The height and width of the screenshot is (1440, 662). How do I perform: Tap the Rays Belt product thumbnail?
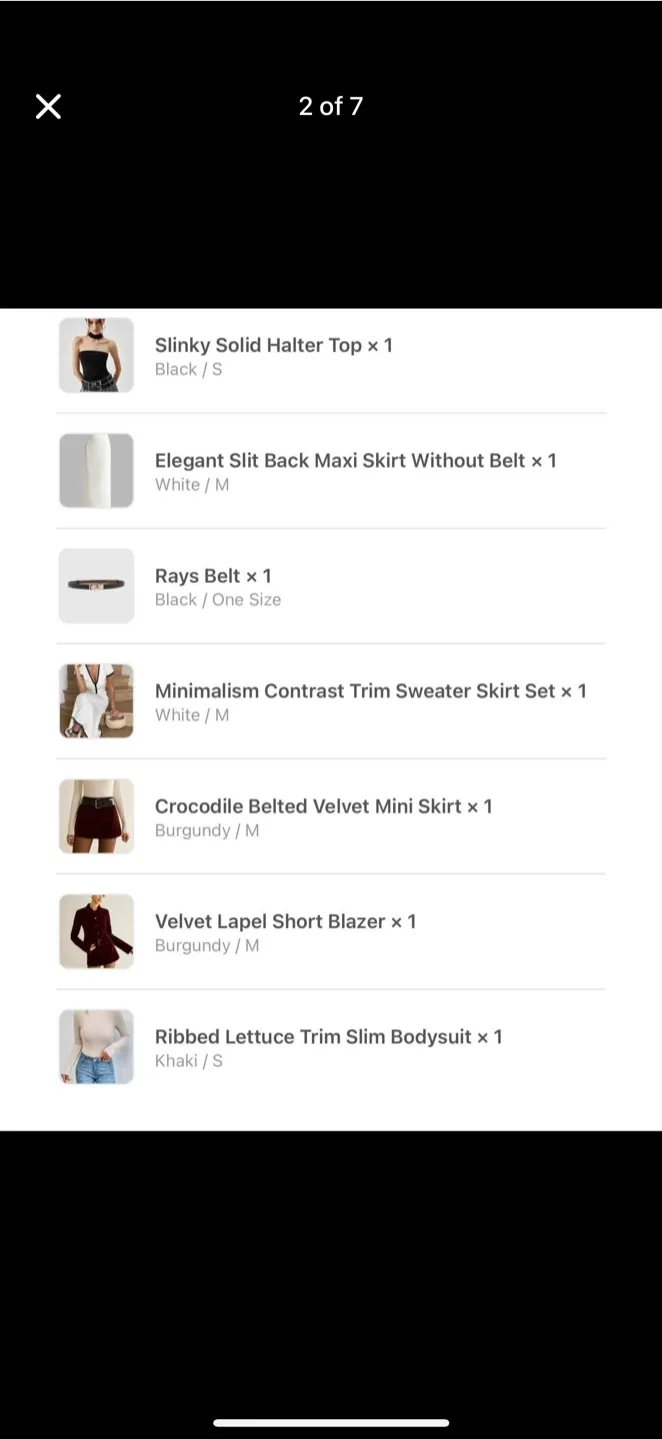pos(96,585)
